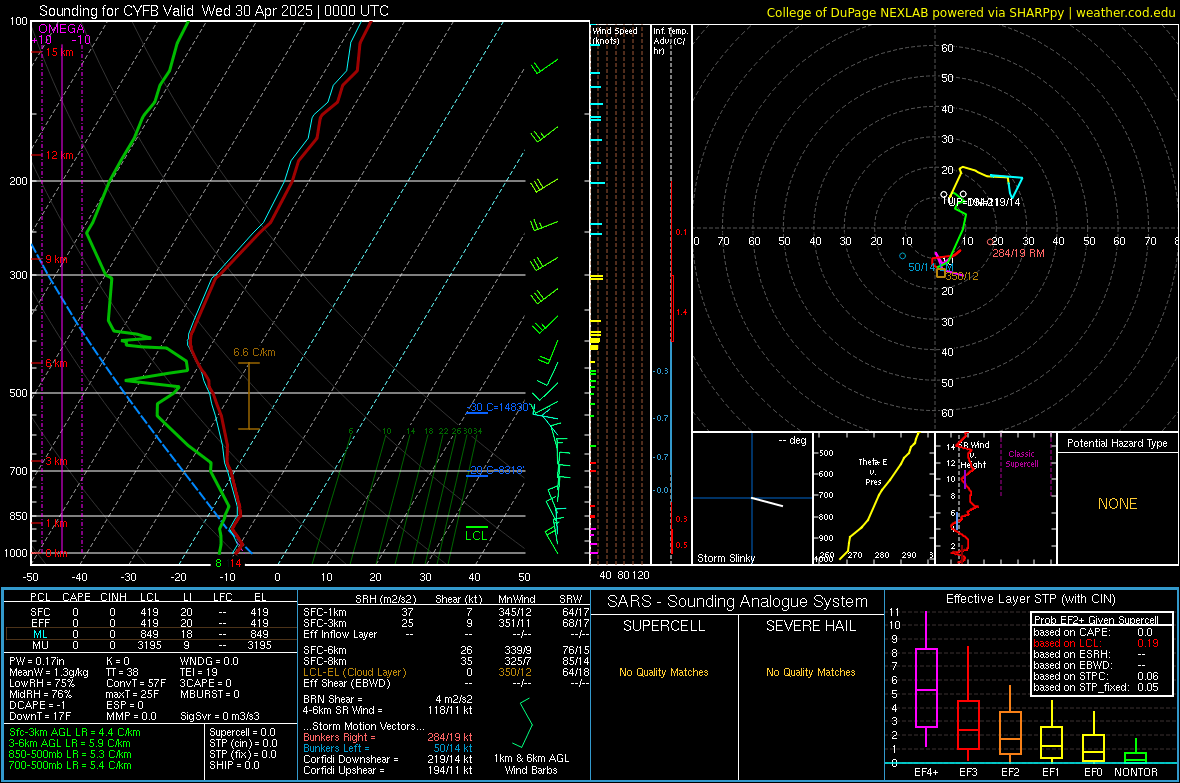
Task: Click the green LCL marker label
Action: [476, 536]
